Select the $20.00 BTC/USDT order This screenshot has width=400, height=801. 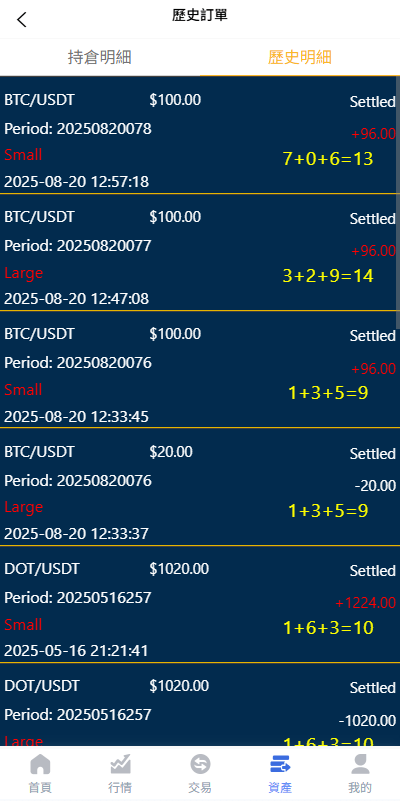click(200, 487)
